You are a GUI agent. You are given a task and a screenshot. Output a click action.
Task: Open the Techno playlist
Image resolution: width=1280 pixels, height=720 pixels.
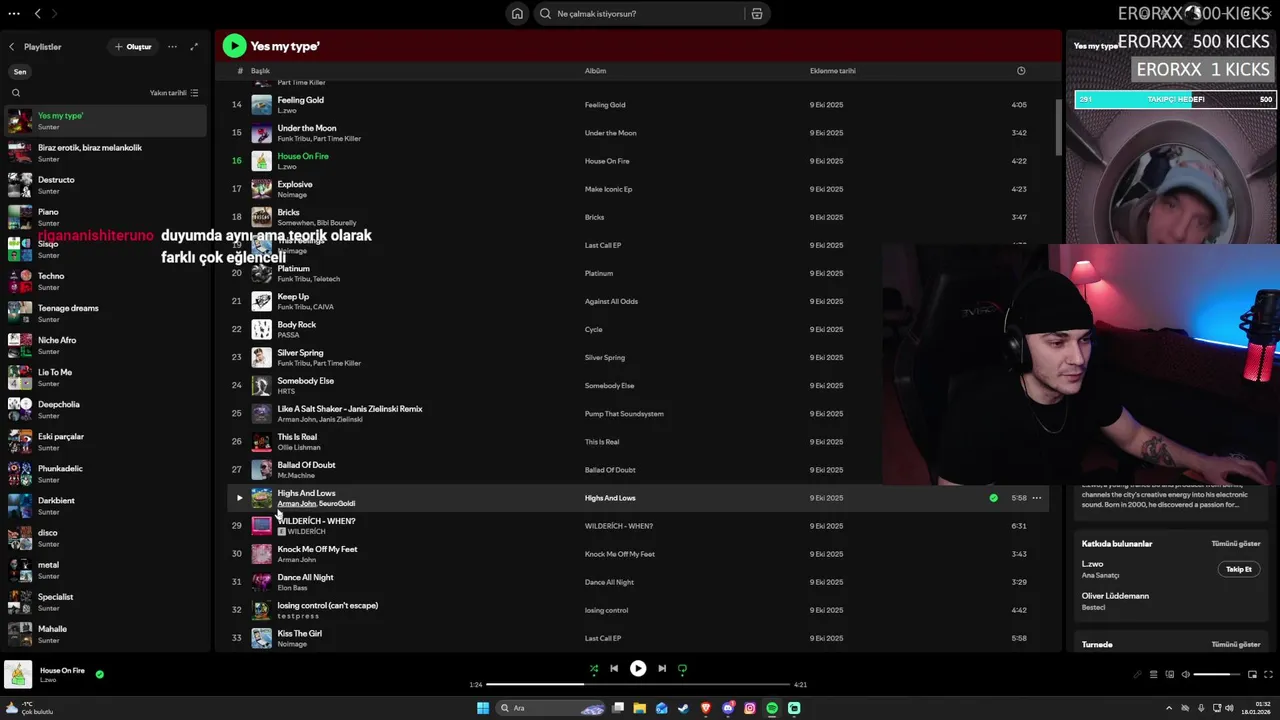point(105,280)
